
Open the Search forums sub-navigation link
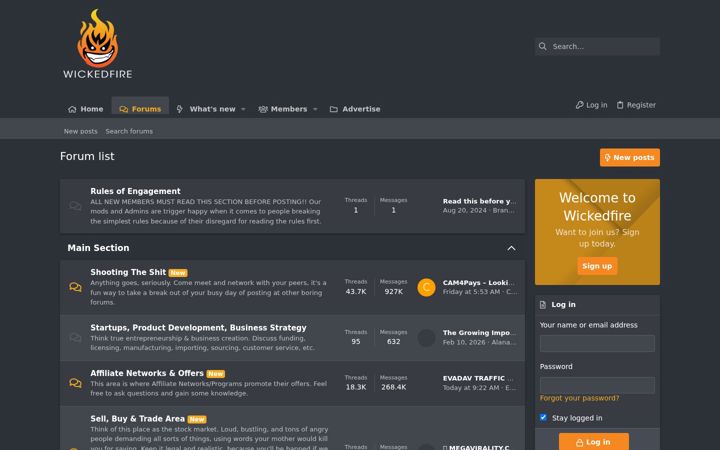[x=129, y=131]
